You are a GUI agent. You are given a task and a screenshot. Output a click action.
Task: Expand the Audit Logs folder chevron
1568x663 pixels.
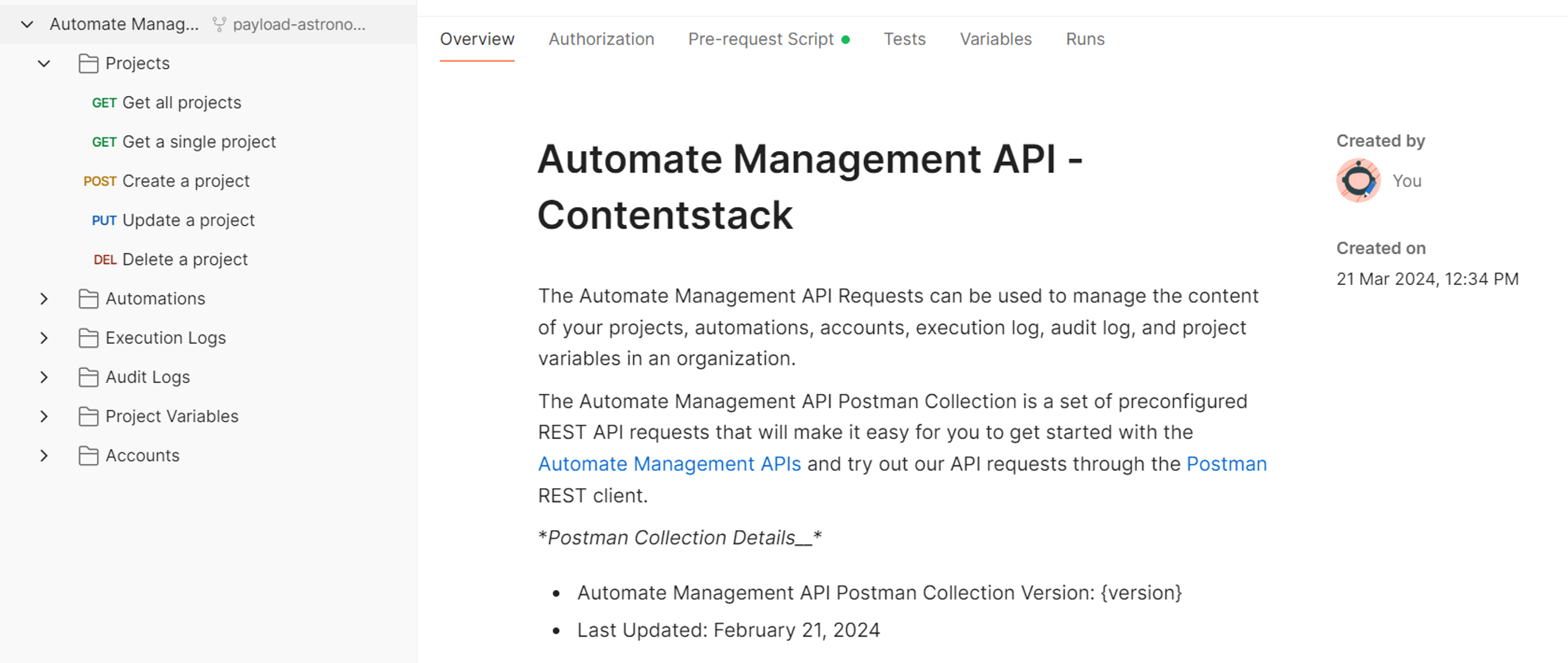[44, 377]
